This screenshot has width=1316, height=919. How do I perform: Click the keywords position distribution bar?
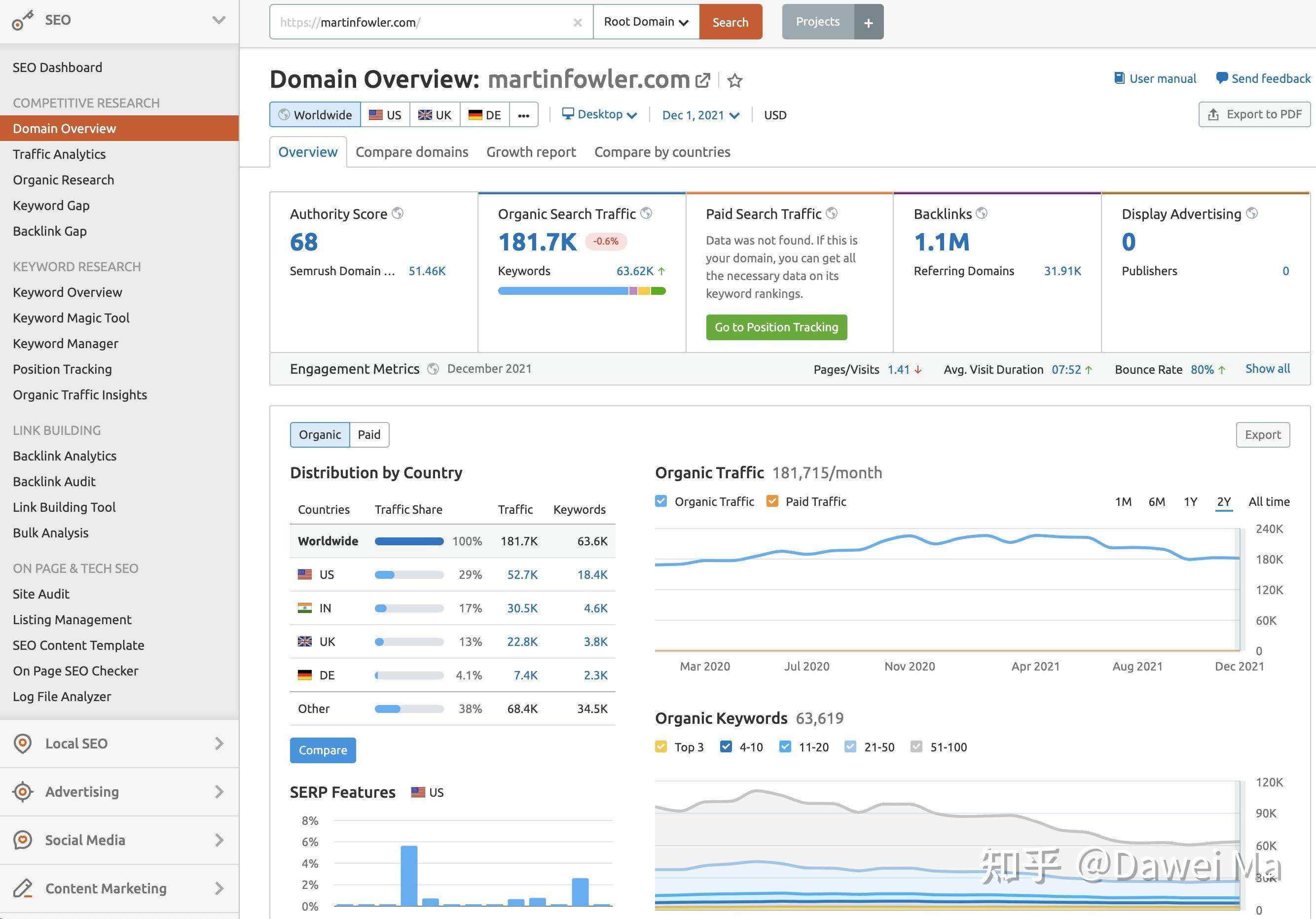coord(581,291)
